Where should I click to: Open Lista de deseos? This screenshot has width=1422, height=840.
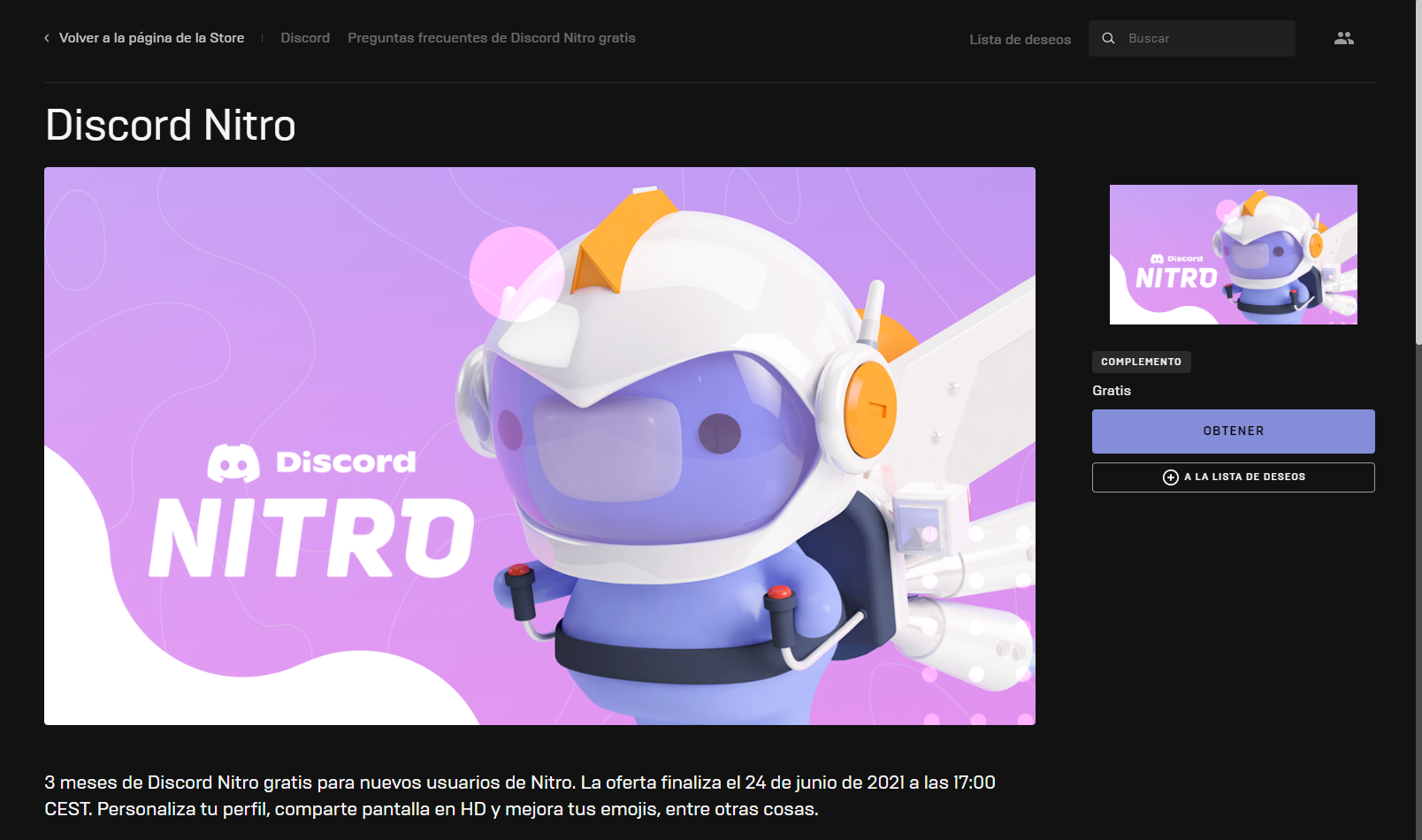coord(1020,39)
